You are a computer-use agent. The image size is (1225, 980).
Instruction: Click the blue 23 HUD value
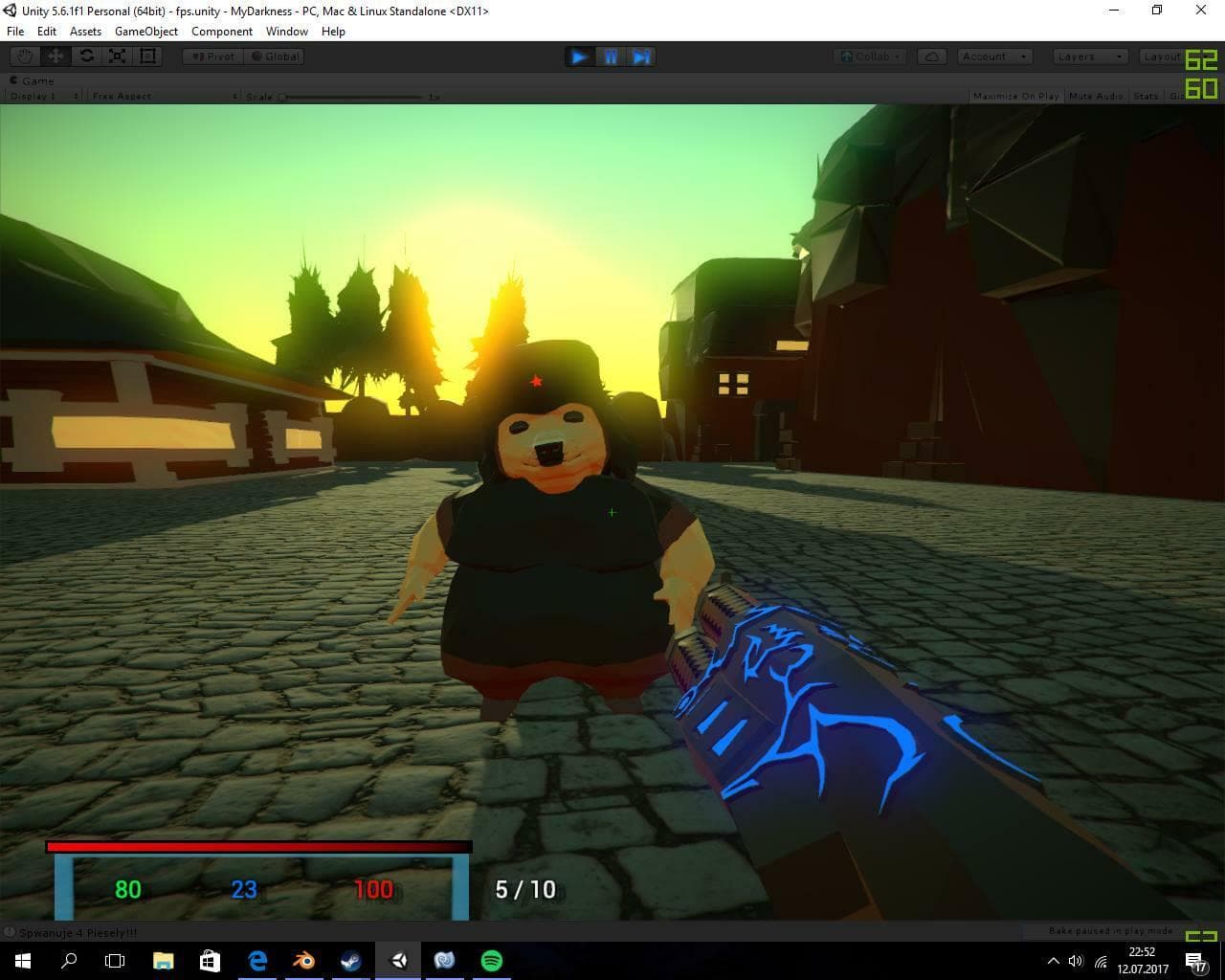tap(244, 889)
